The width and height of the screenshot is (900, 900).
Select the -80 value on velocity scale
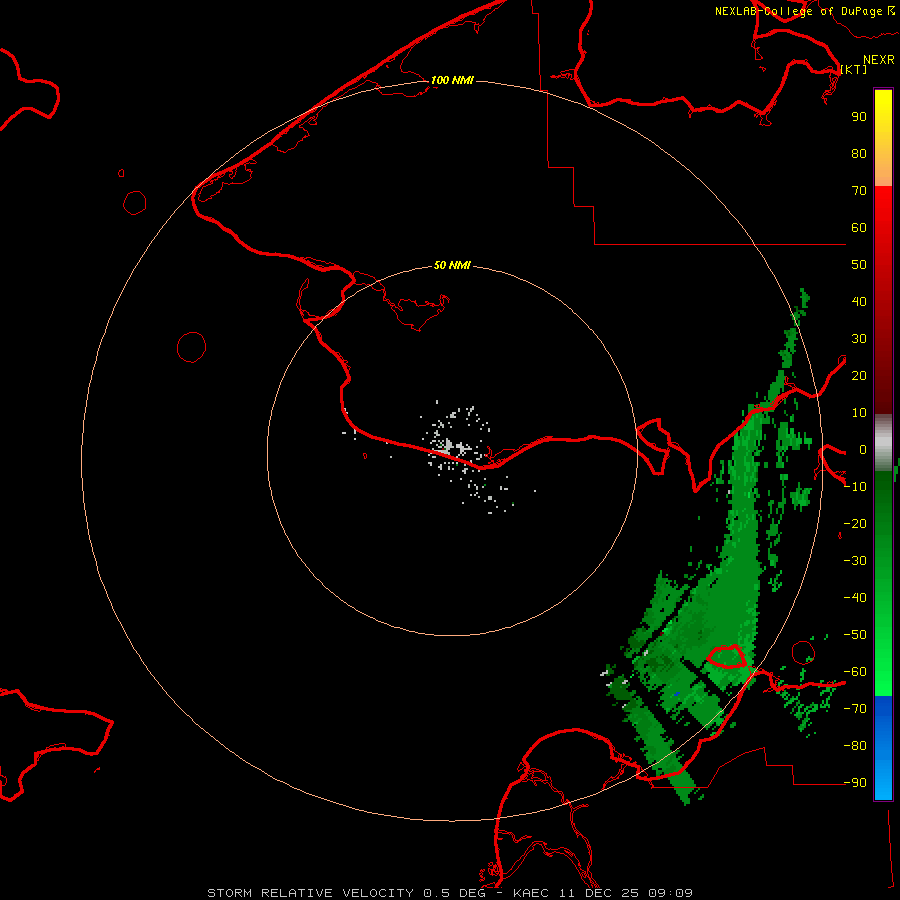pos(855,746)
